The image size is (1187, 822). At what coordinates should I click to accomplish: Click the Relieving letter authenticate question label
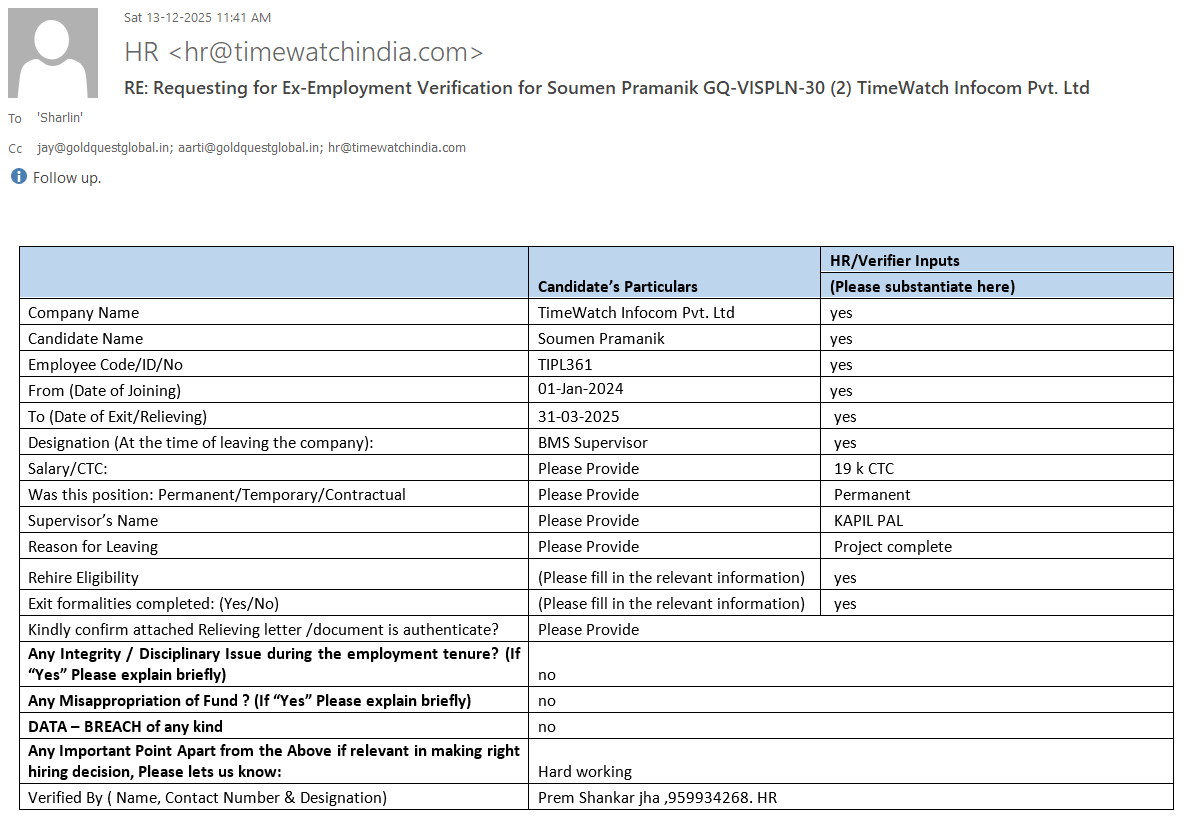pos(263,630)
